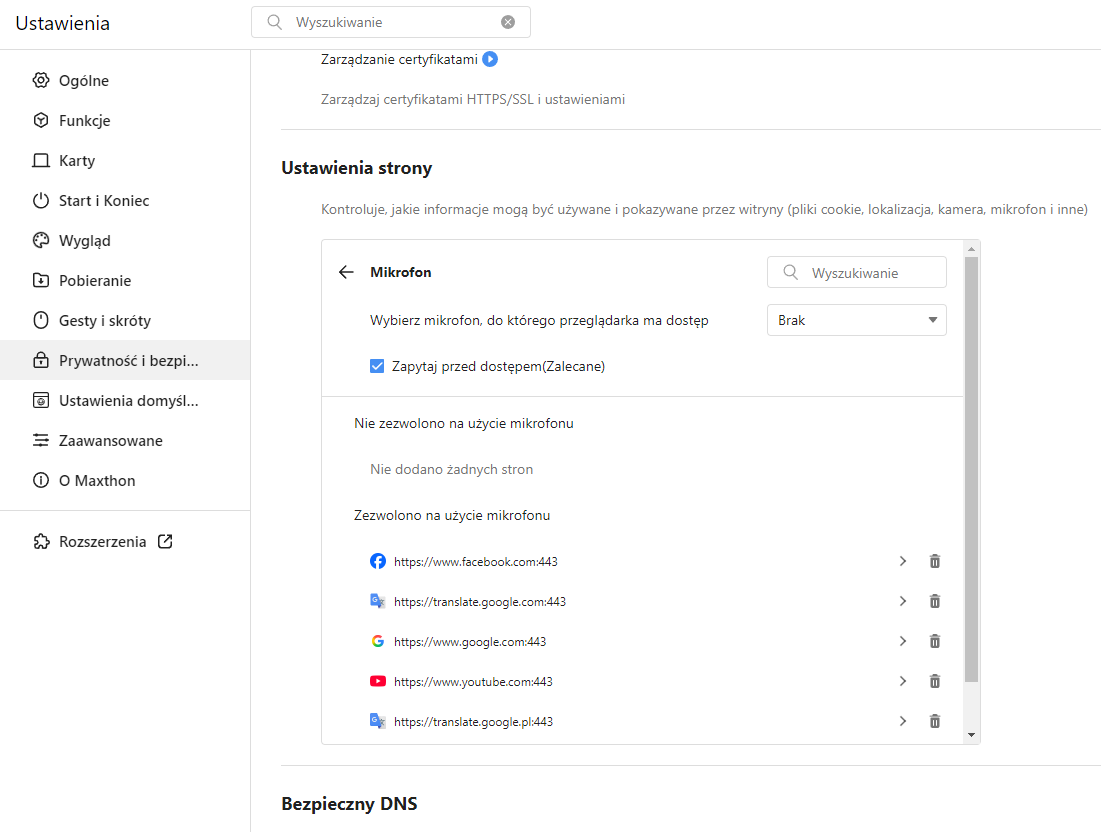Click the external-link icon beside Rozszerzenia
The width and height of the screenshot is (1101, 832).
[165, 541]
